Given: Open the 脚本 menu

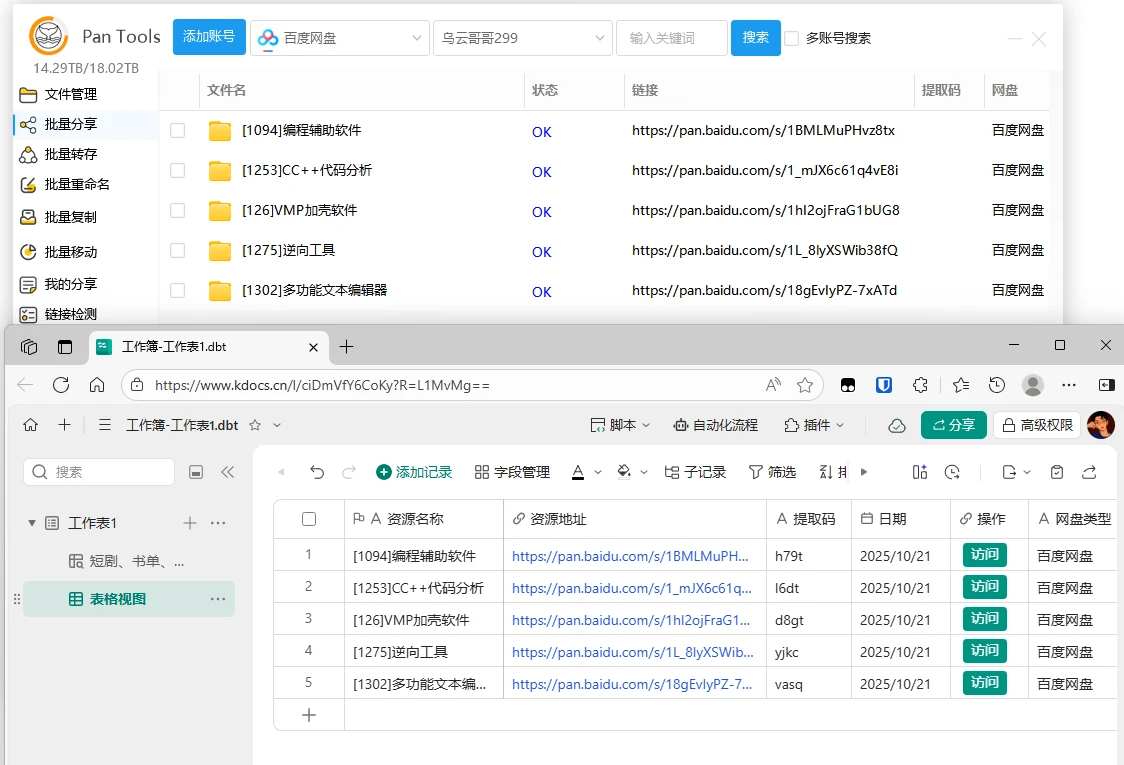Looking at the screenshot, I should 621,425.
